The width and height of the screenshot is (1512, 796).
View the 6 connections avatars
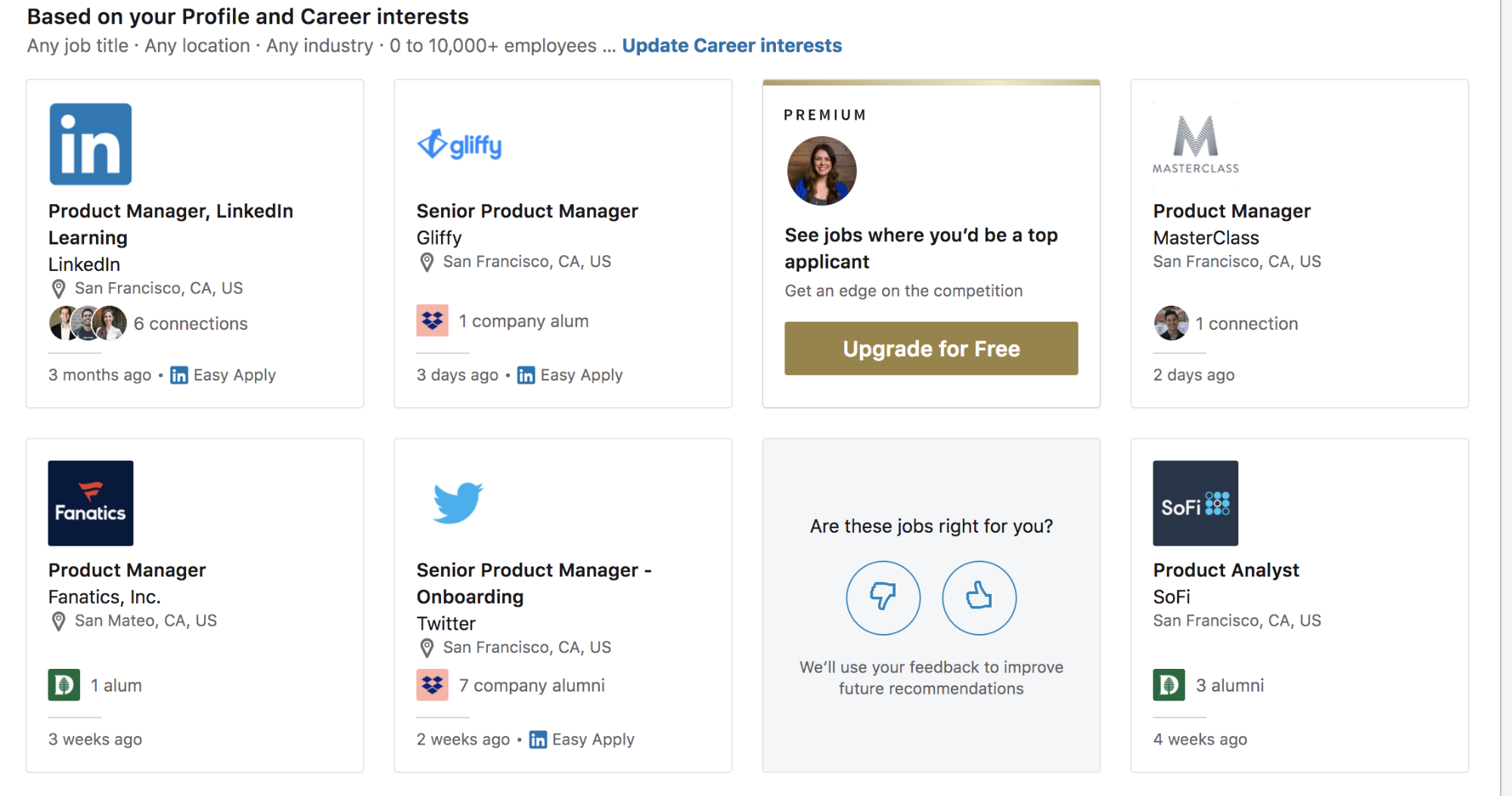88,323
